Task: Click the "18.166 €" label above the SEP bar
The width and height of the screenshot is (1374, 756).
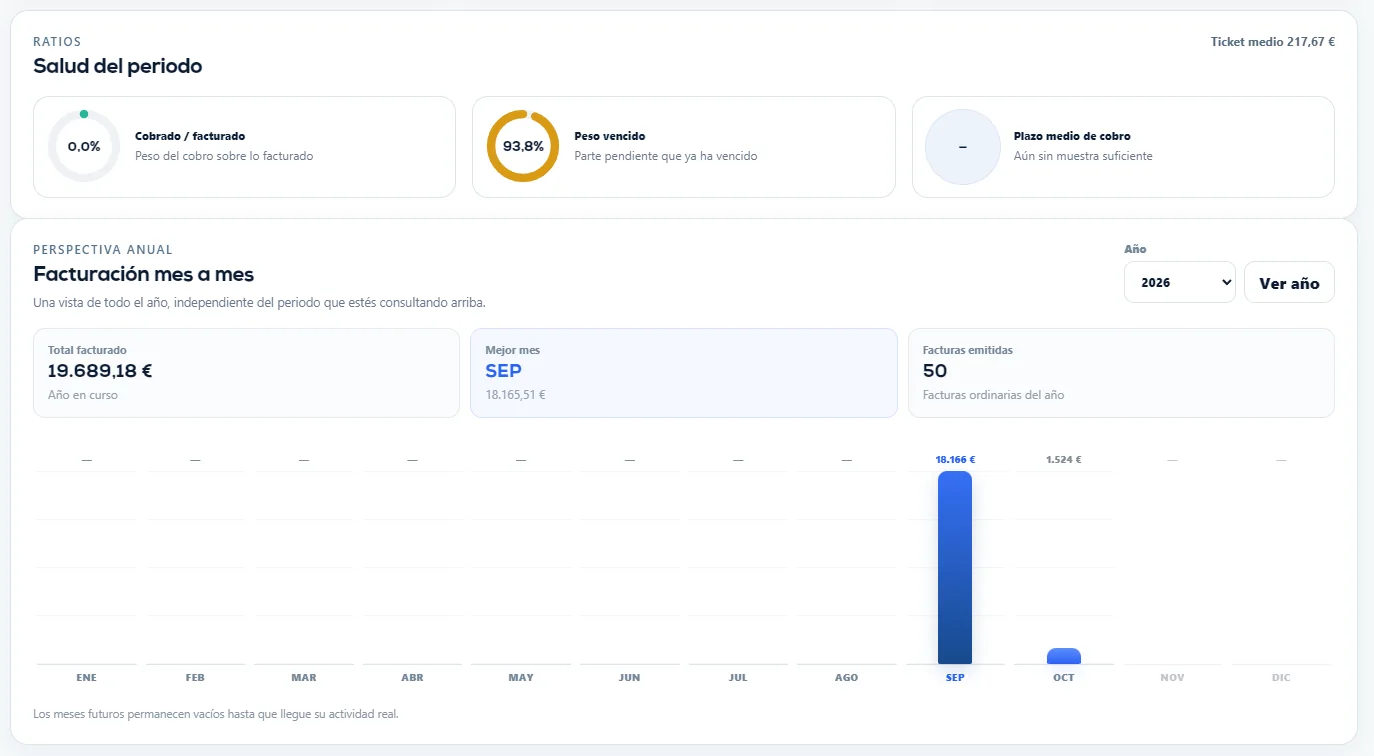Action: (955, 460)
